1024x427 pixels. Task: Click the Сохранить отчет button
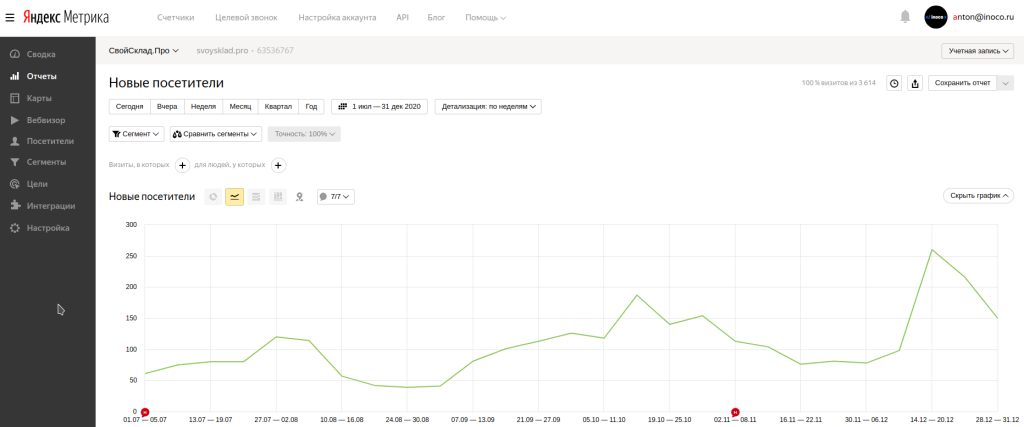[x=962, y=83]
